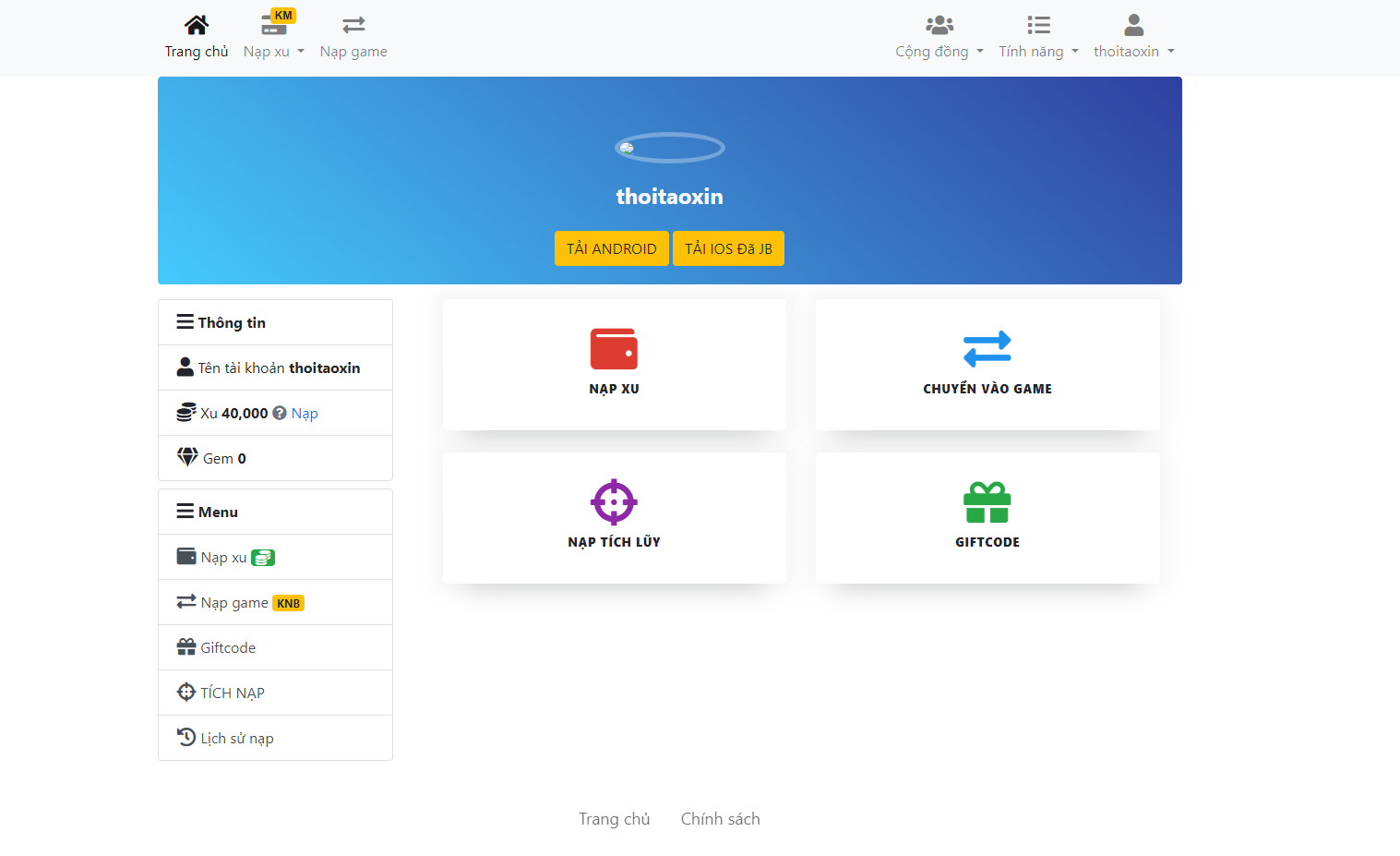
Task: Click the Thông tin panel header text
Action: [x=232, y=322]
